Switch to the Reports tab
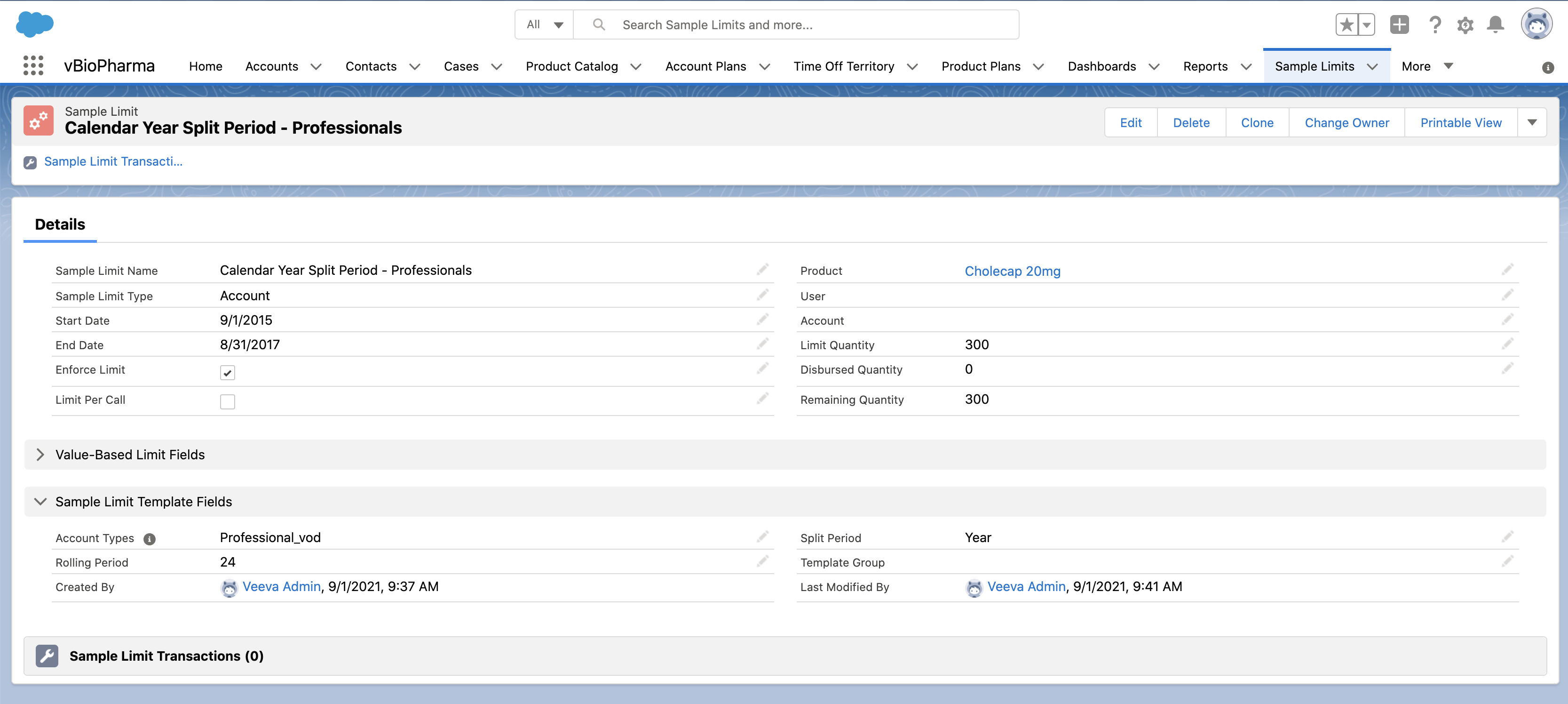 (x=1204, y=66)
